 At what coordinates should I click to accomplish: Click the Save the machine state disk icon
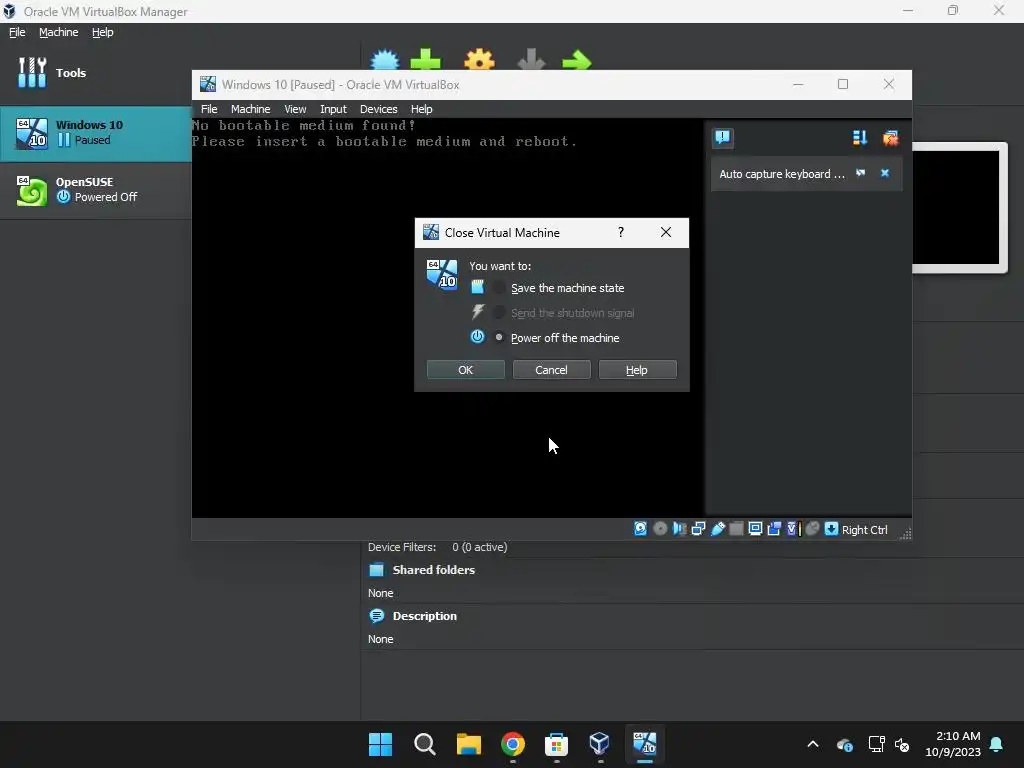pyautogui.click(x=478, y=287)
